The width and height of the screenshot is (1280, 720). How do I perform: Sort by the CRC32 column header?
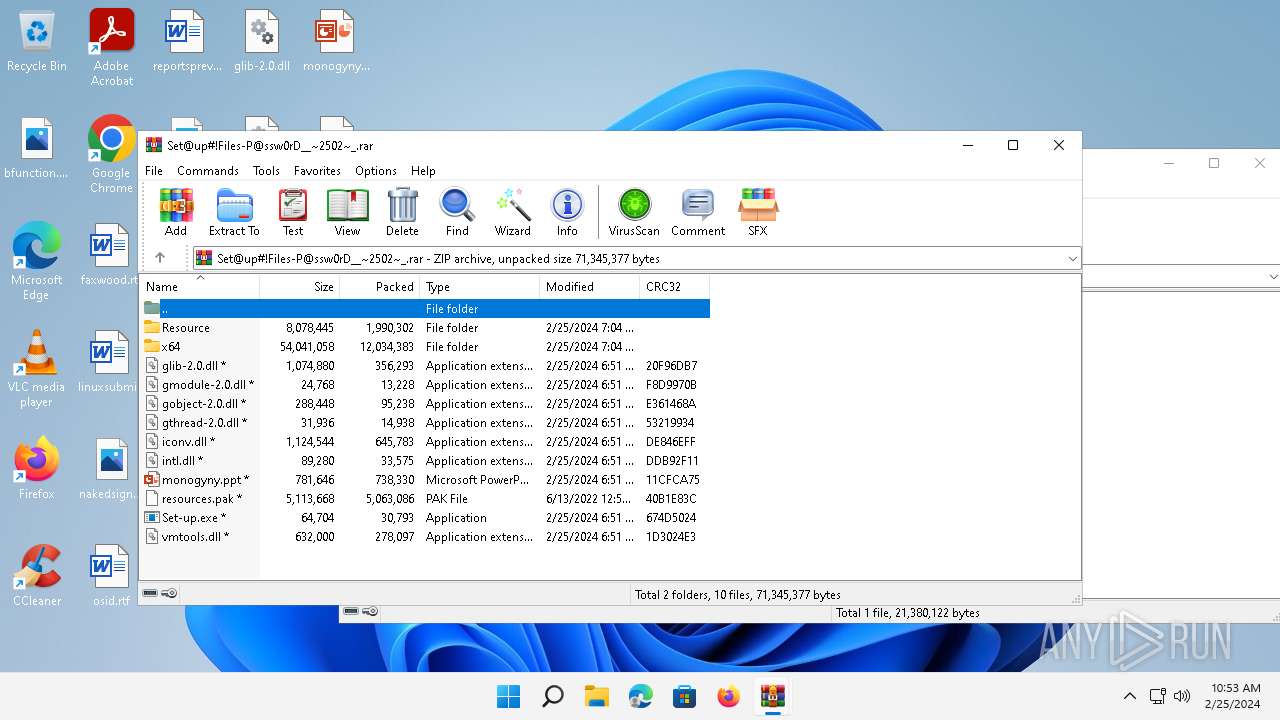tap(675, 287)
